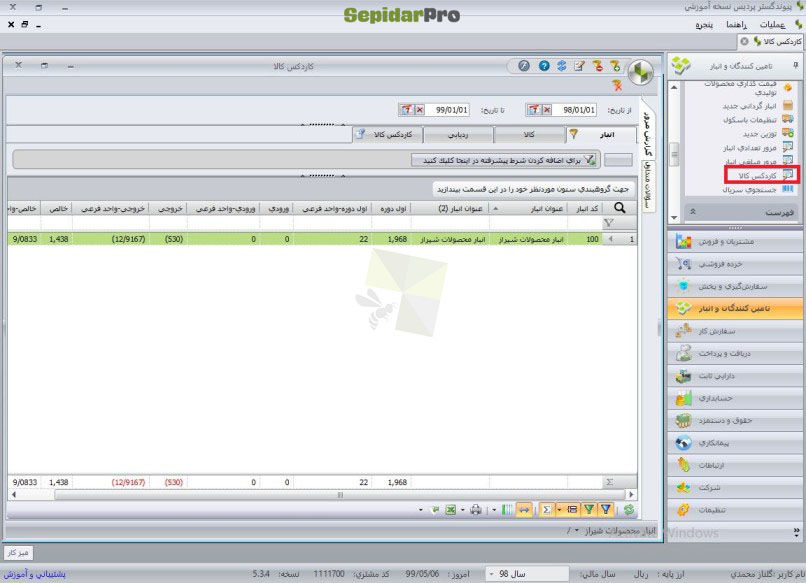Toggle column auto-width double arrow button
Viewport: 806px width, 583px height.
(524, 509)
